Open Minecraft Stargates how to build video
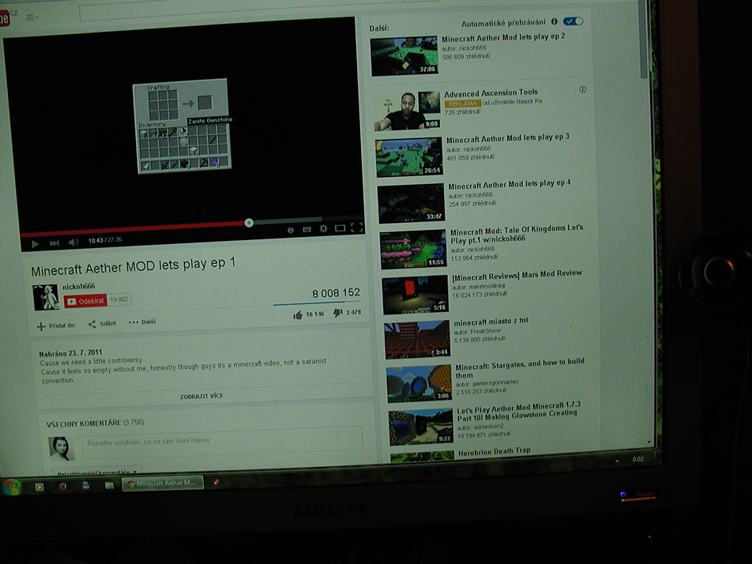Viewport: 752px width, 564px height. (520, 368)
